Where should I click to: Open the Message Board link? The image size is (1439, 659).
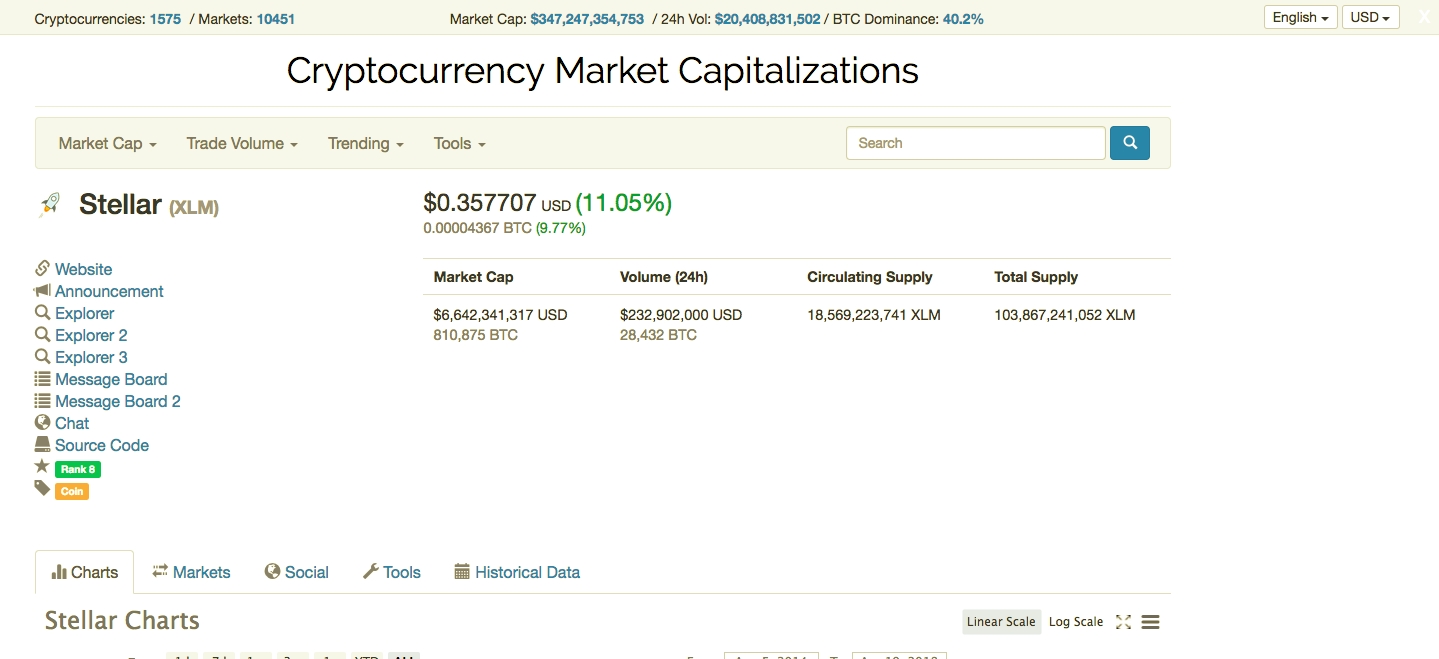click(111, 379)
